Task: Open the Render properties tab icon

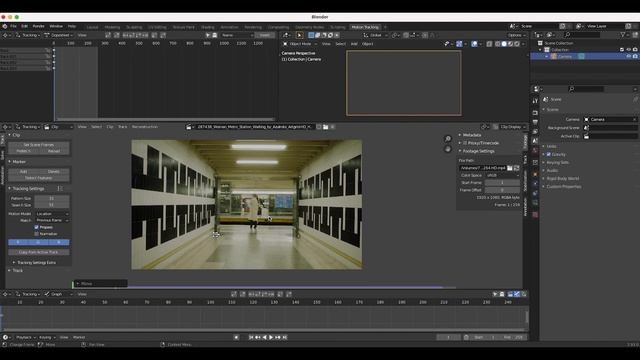Action: tap(535, 113)
